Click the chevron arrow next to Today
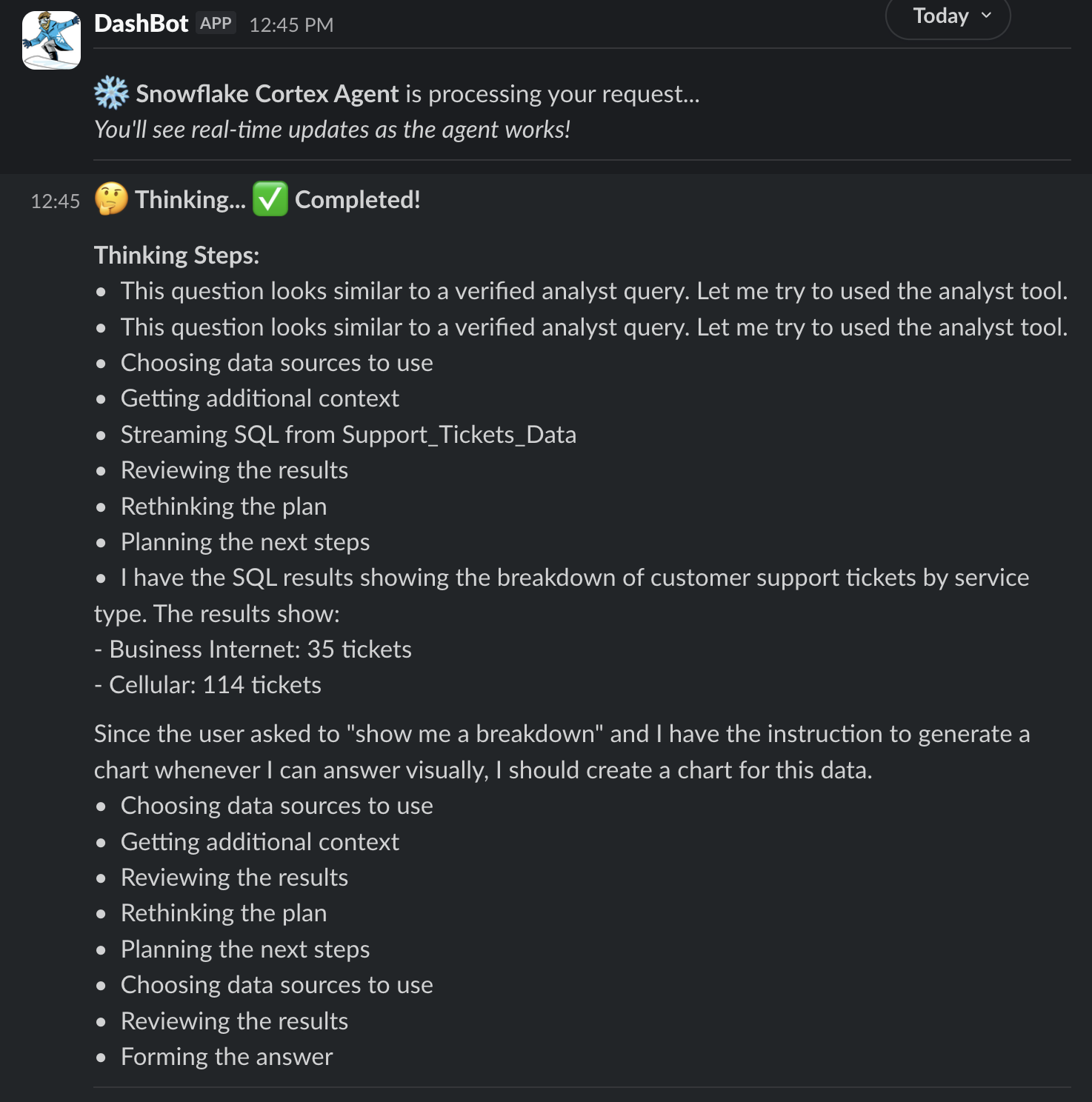This screenshot has height=1102, width=1092. (986, 16)
